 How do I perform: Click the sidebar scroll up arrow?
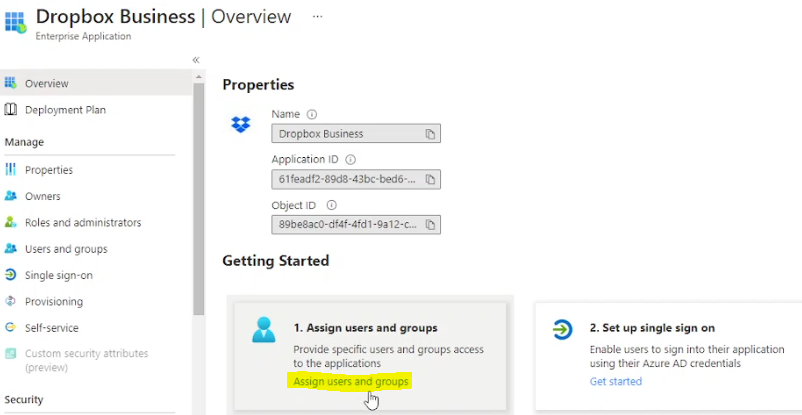(198, 76)
